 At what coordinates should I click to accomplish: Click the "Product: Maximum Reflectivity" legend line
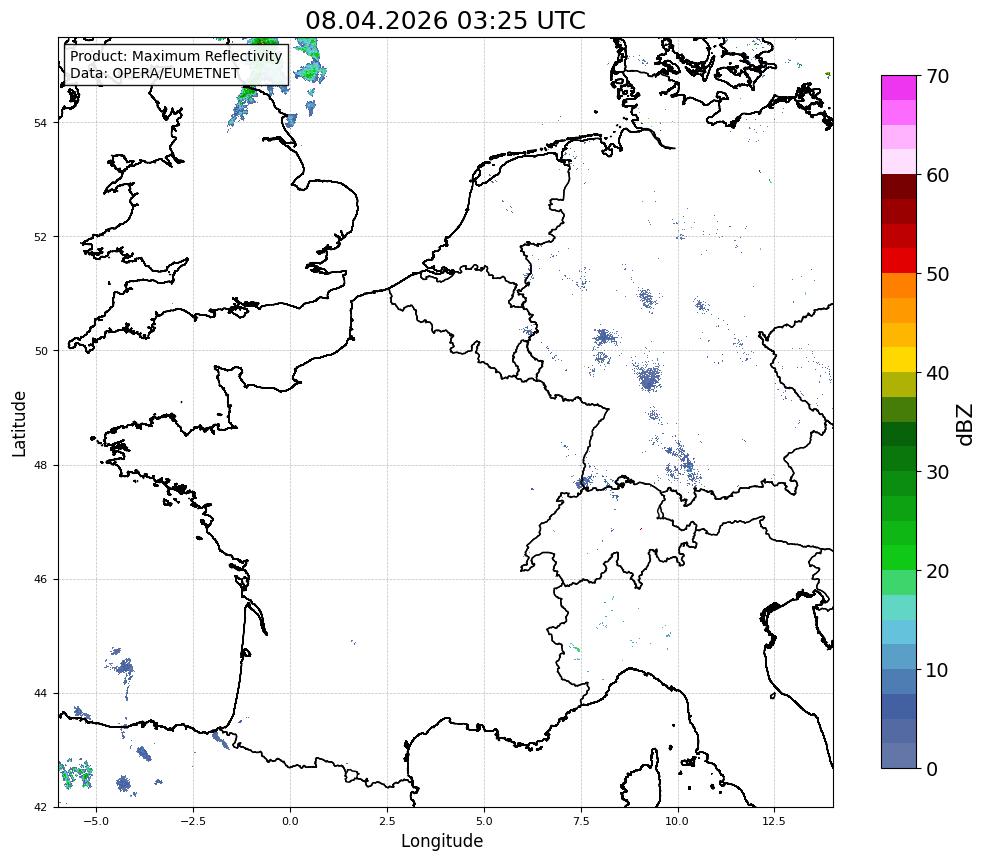click(176, 56)
